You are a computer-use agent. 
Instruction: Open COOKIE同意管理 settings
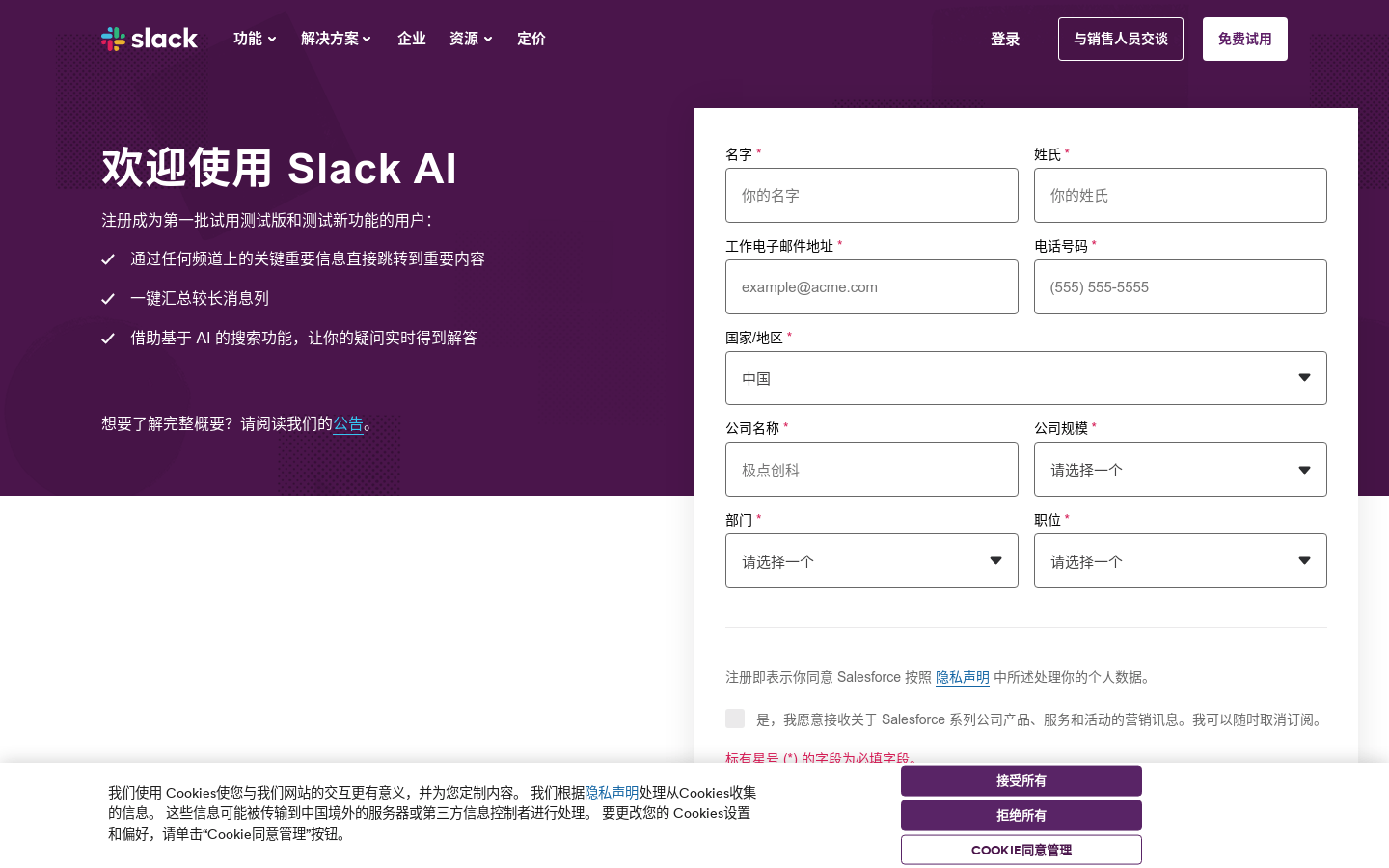click(x=1021, y=851)
